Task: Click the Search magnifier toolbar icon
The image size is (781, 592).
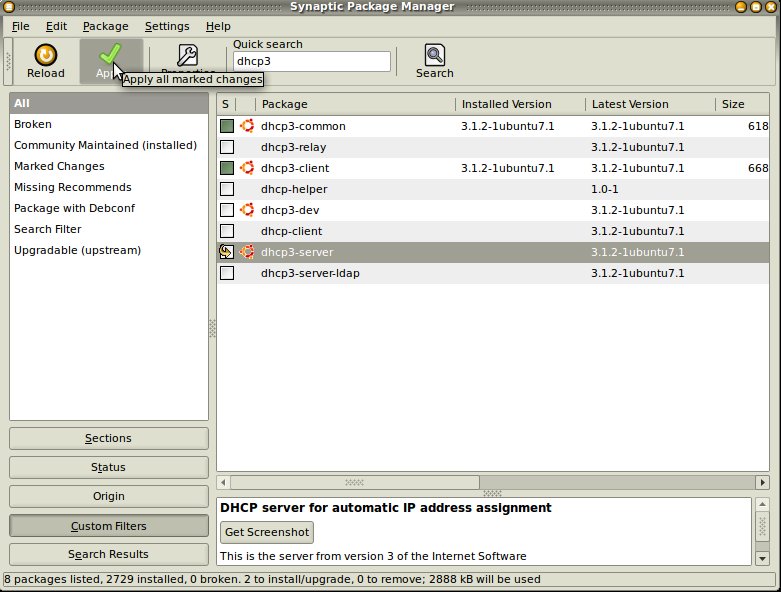Action: (434, 55)
